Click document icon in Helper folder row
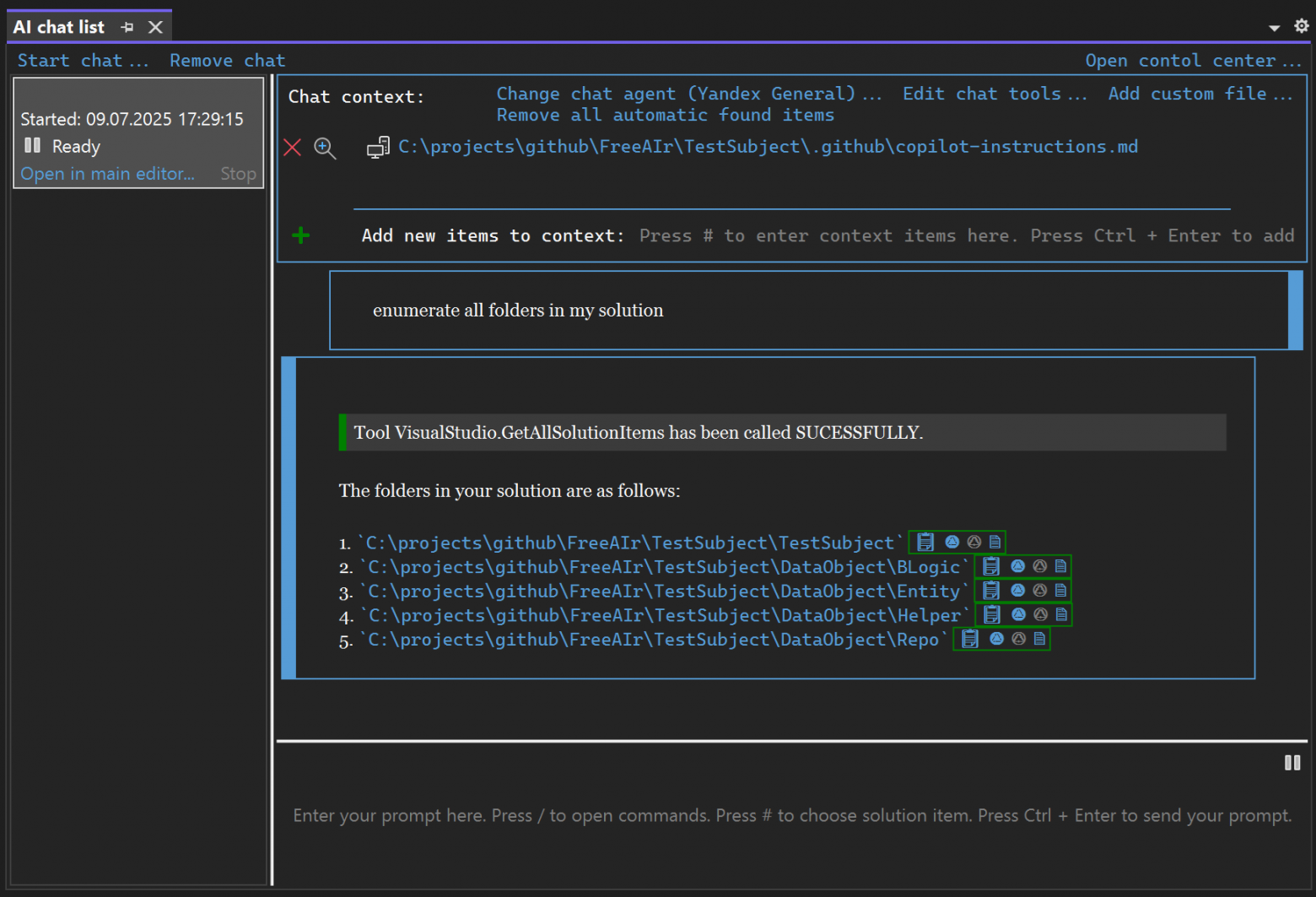 pos(1061,615)
